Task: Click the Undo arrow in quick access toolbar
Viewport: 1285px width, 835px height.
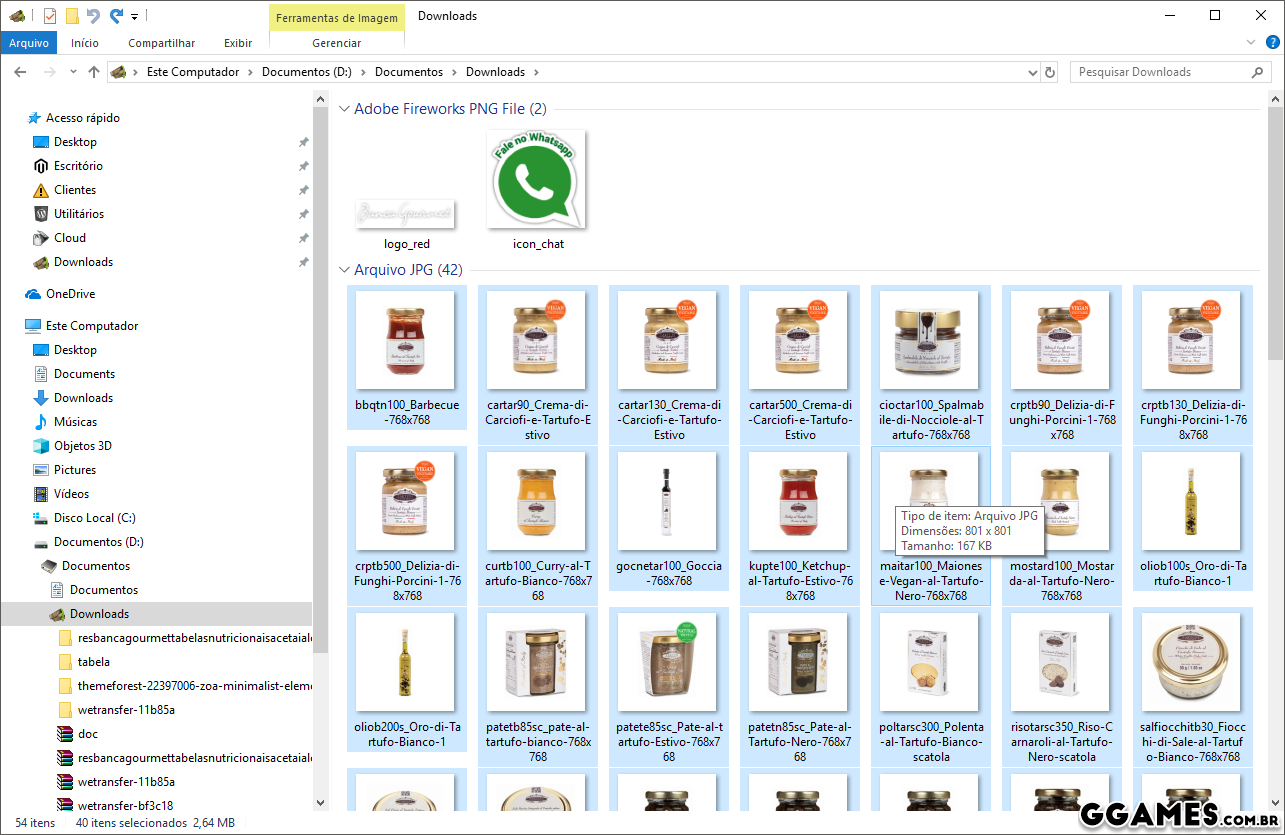Action: pos(93,16)
